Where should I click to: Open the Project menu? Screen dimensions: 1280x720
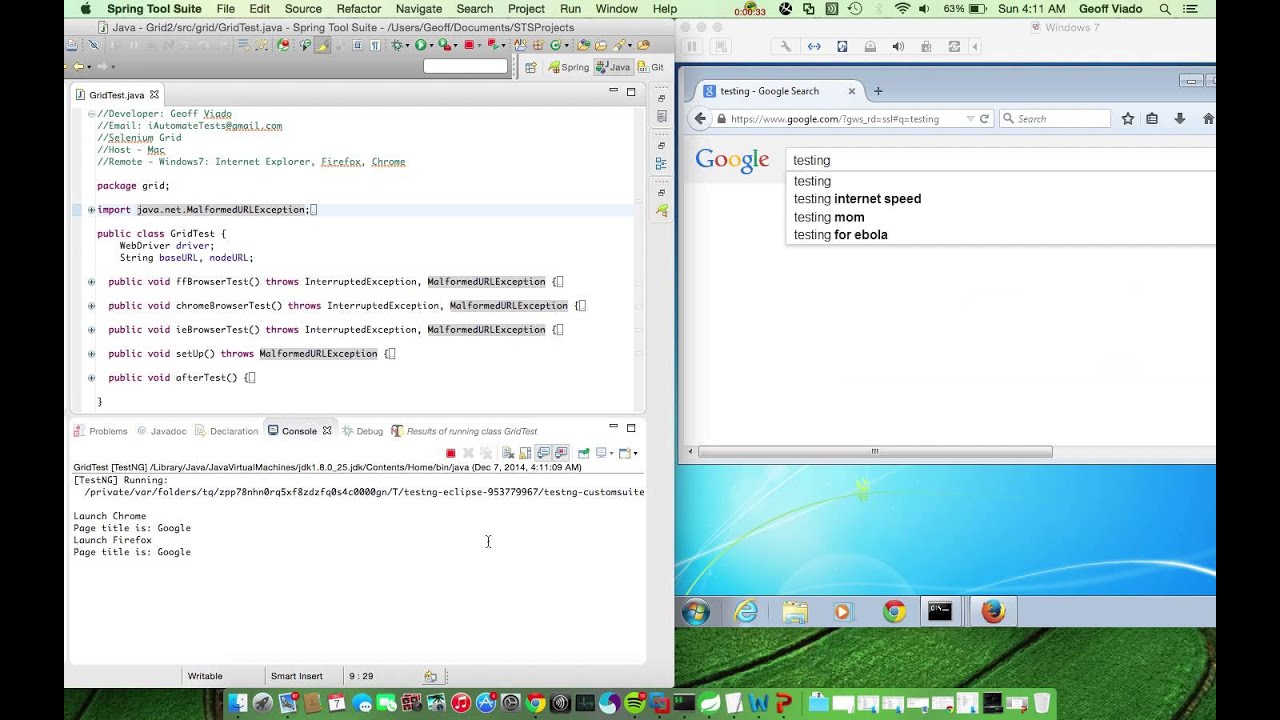tap(526, 9)
